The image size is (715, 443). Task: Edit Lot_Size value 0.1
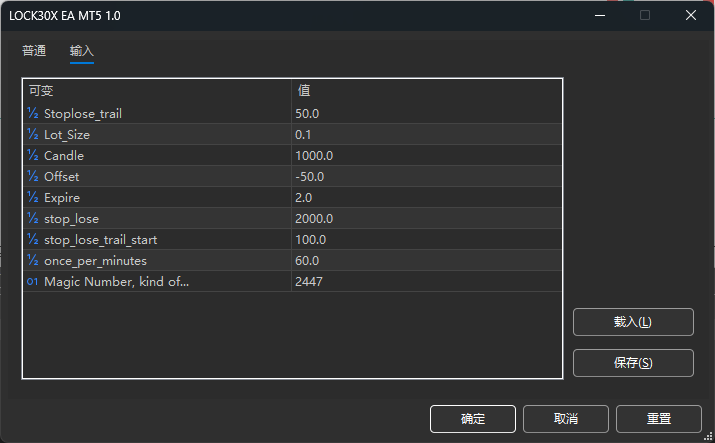pyautogui.click(x=426, y=134)
